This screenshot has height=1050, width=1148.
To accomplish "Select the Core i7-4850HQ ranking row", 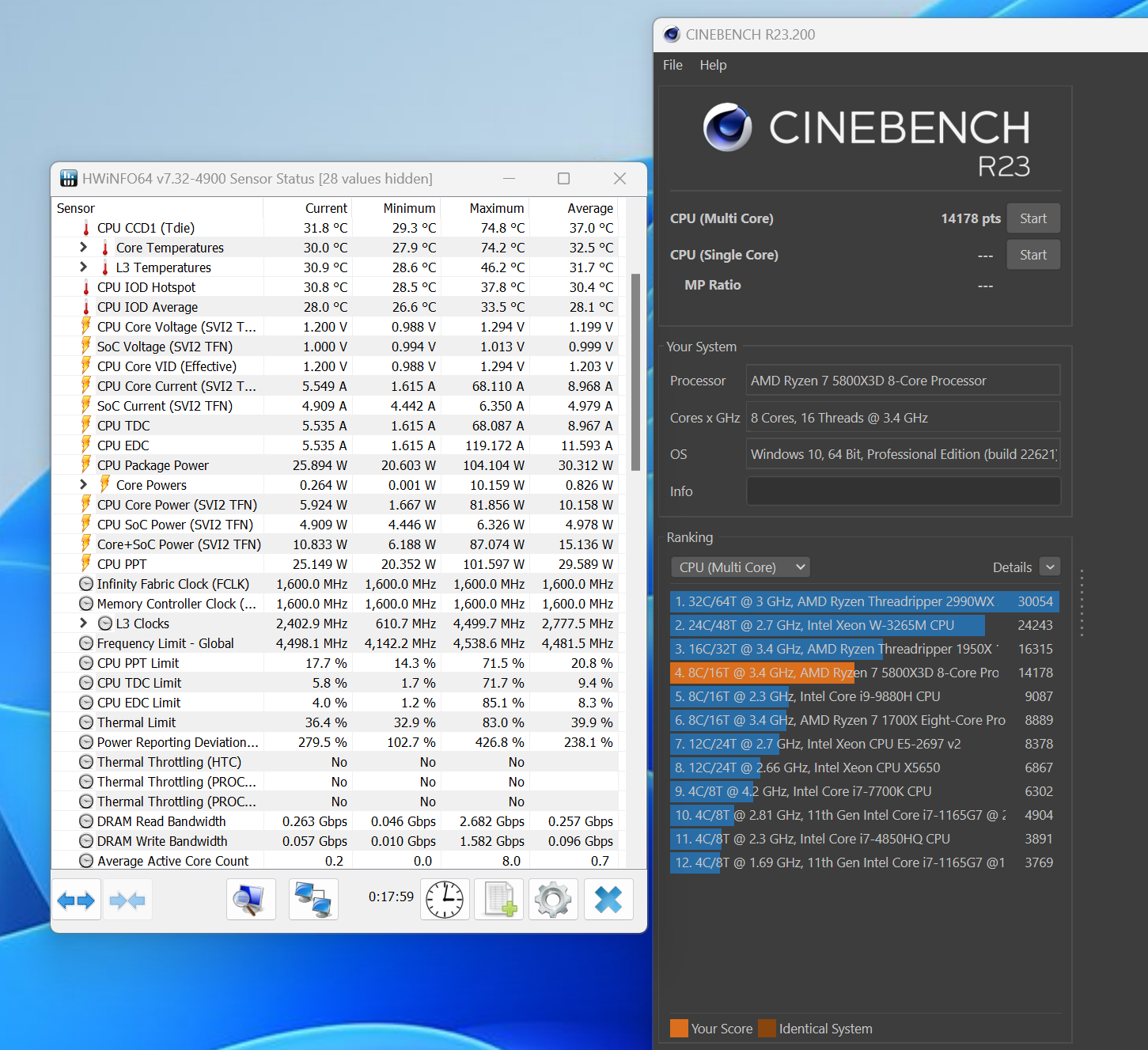I will [x=865, y=839].
